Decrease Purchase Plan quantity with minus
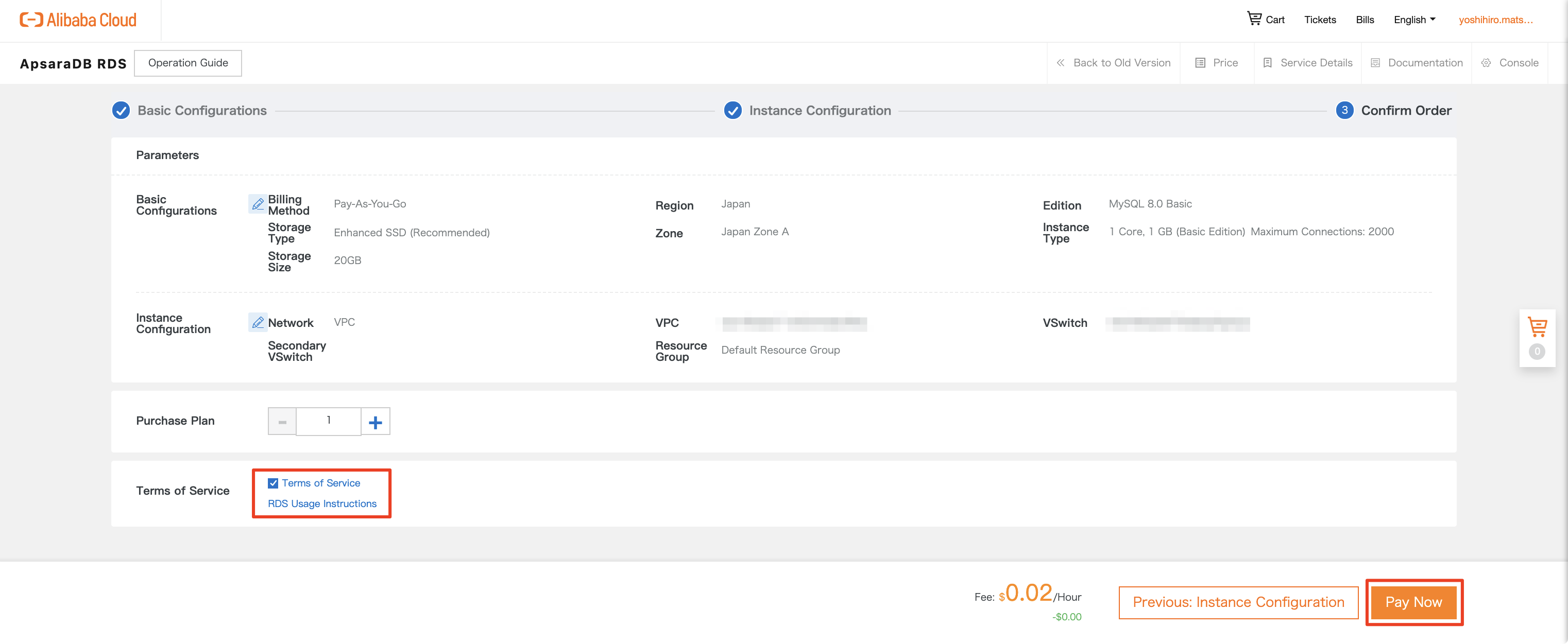 click(282, 422)
